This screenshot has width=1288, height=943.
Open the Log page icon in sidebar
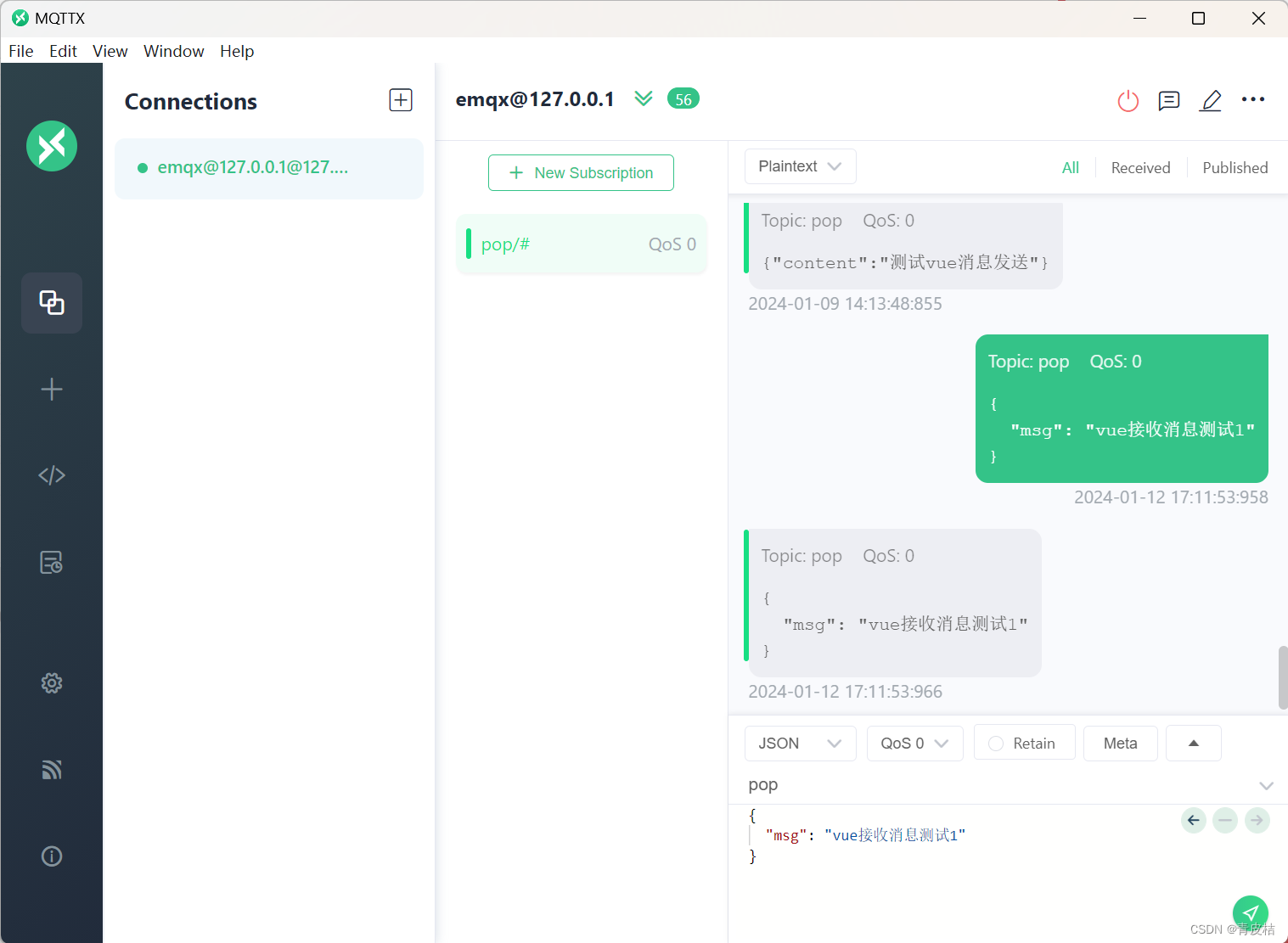[x=52, y=563]
